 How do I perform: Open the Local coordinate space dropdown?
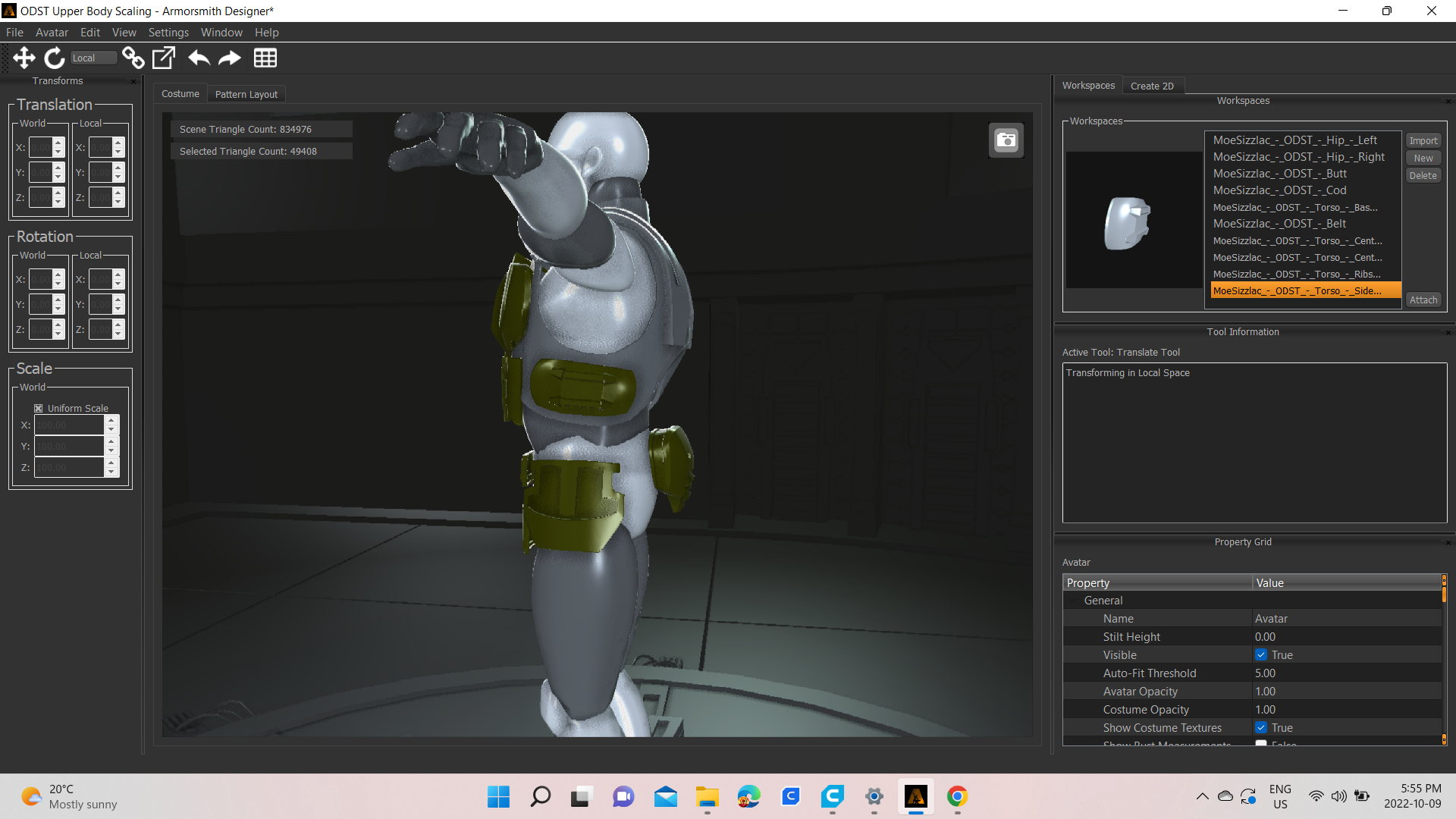[x=93, y=58]
